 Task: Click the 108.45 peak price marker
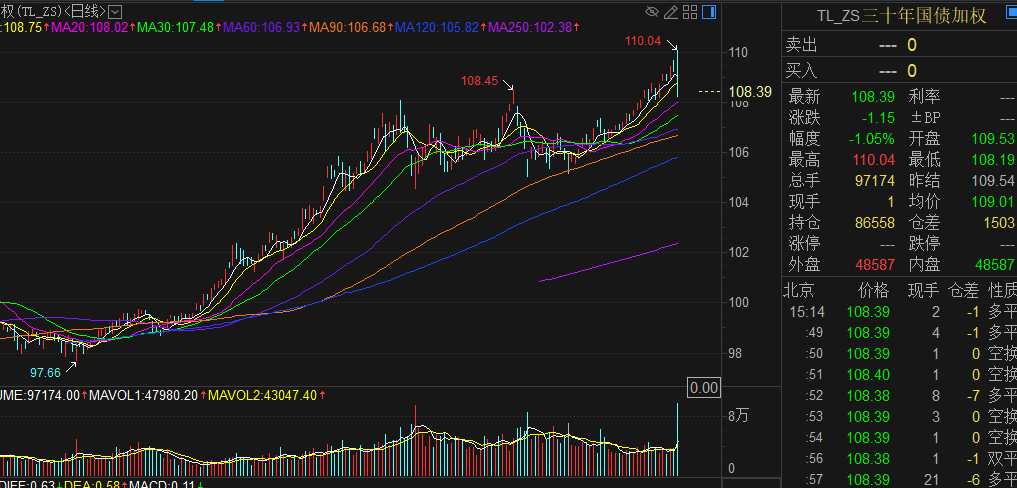pos(479,81)
